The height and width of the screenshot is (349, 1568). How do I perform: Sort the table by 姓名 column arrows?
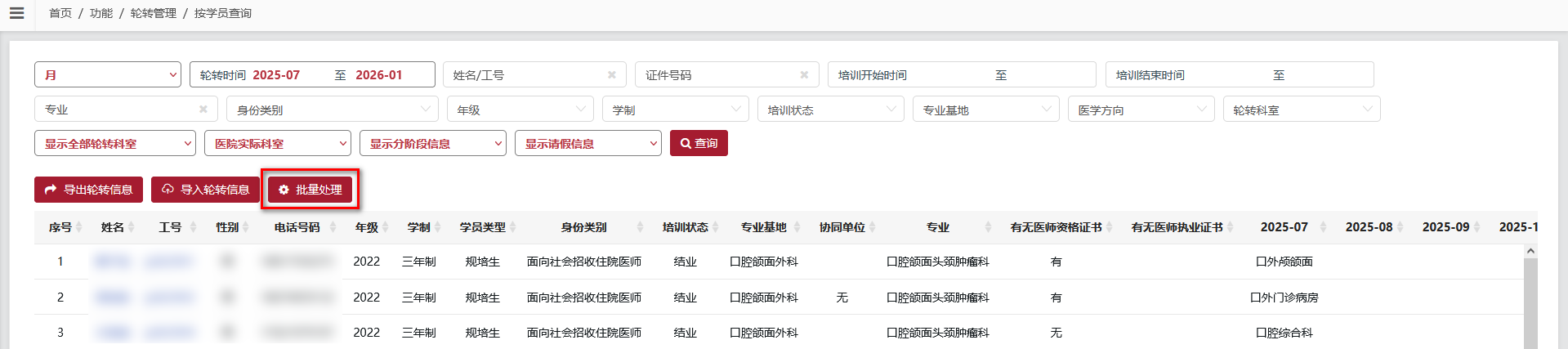tap(132, 227)
